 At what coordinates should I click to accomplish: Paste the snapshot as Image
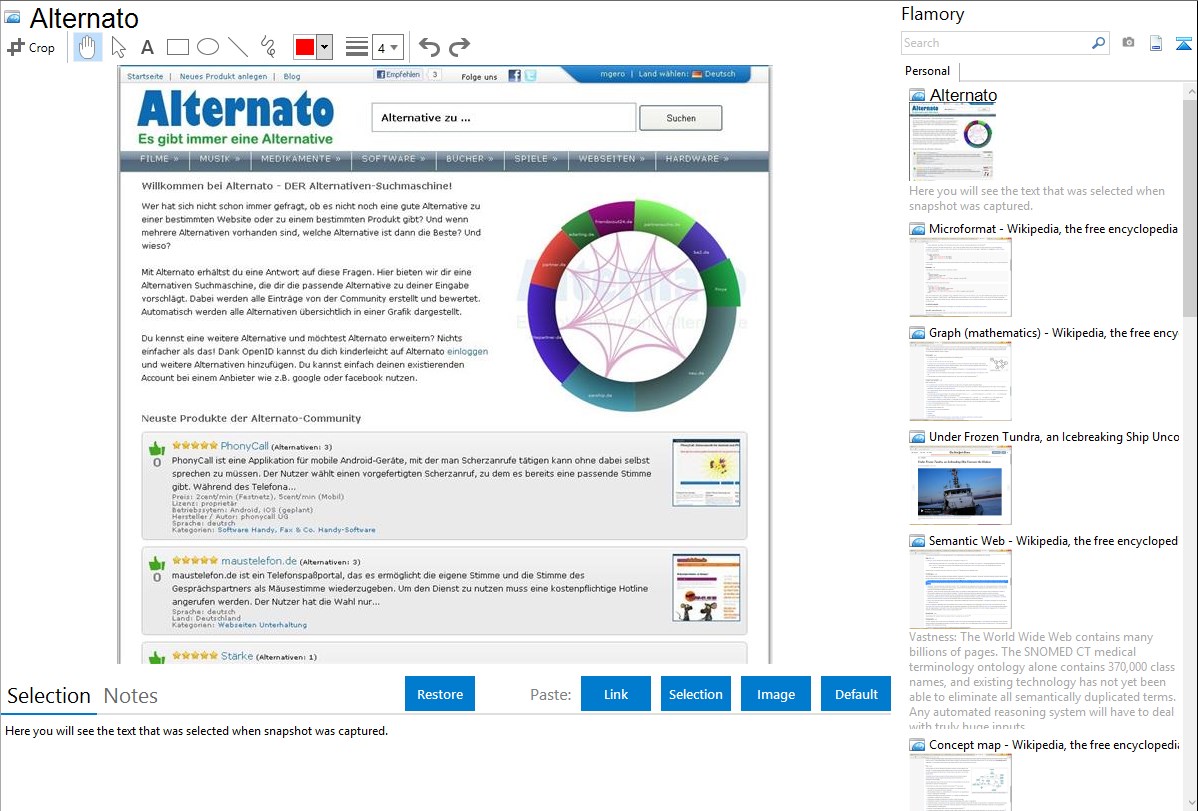775,694
